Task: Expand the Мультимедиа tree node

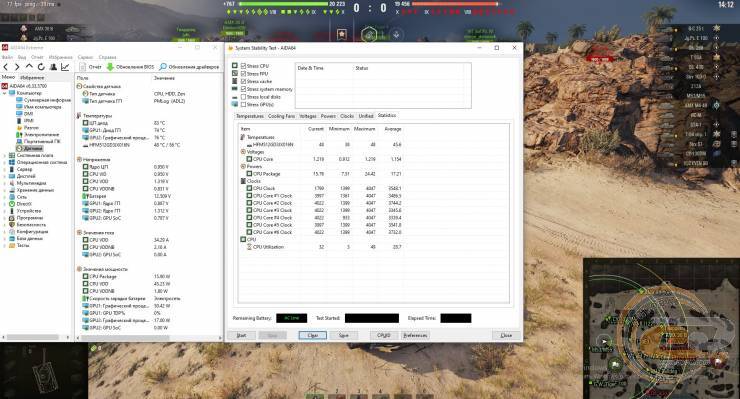Action: click(x=5, y=183)
